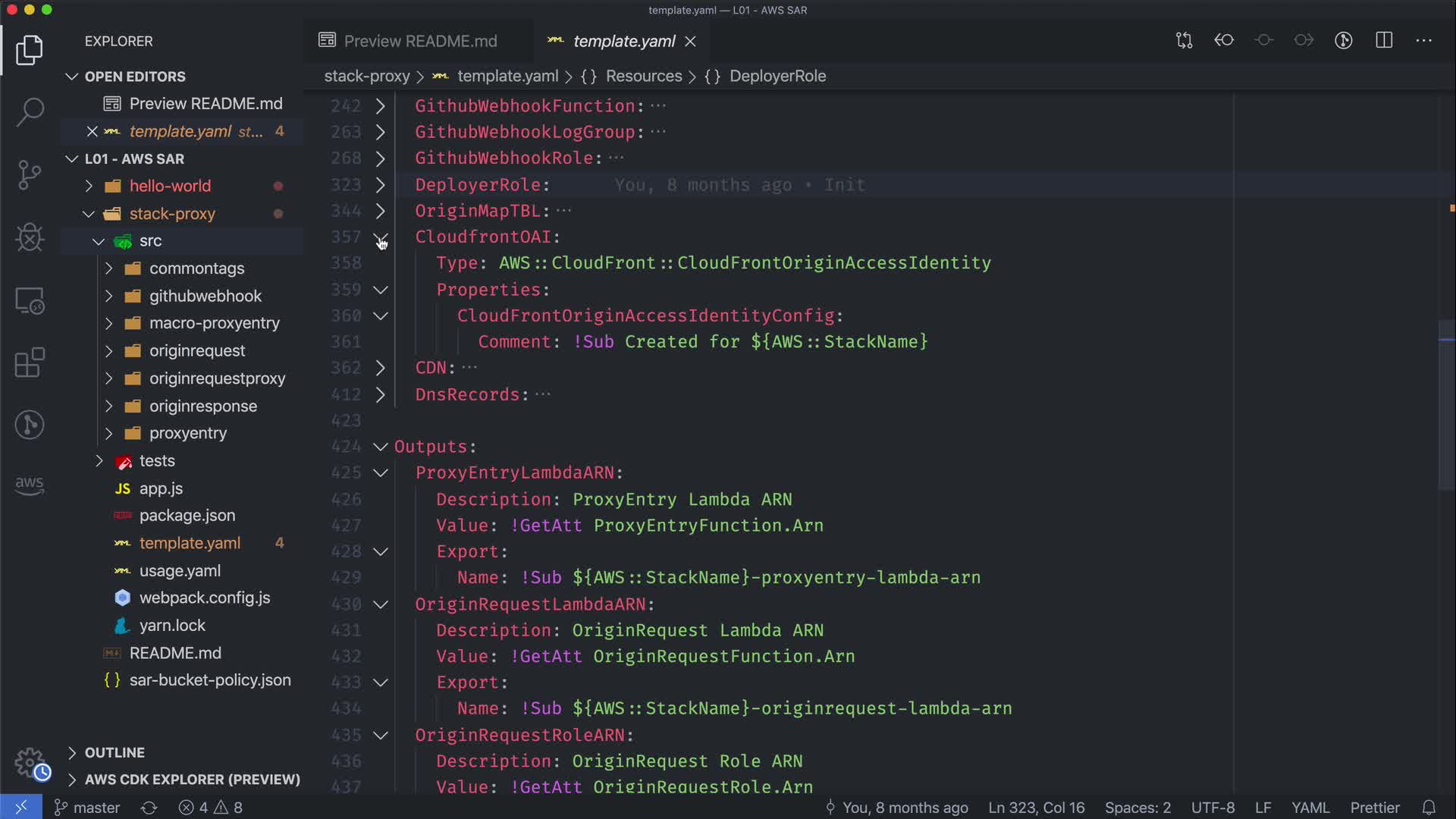The image size is (1456, 819).
Task: Open the Run and Debug view
Action: coord(30,237)
